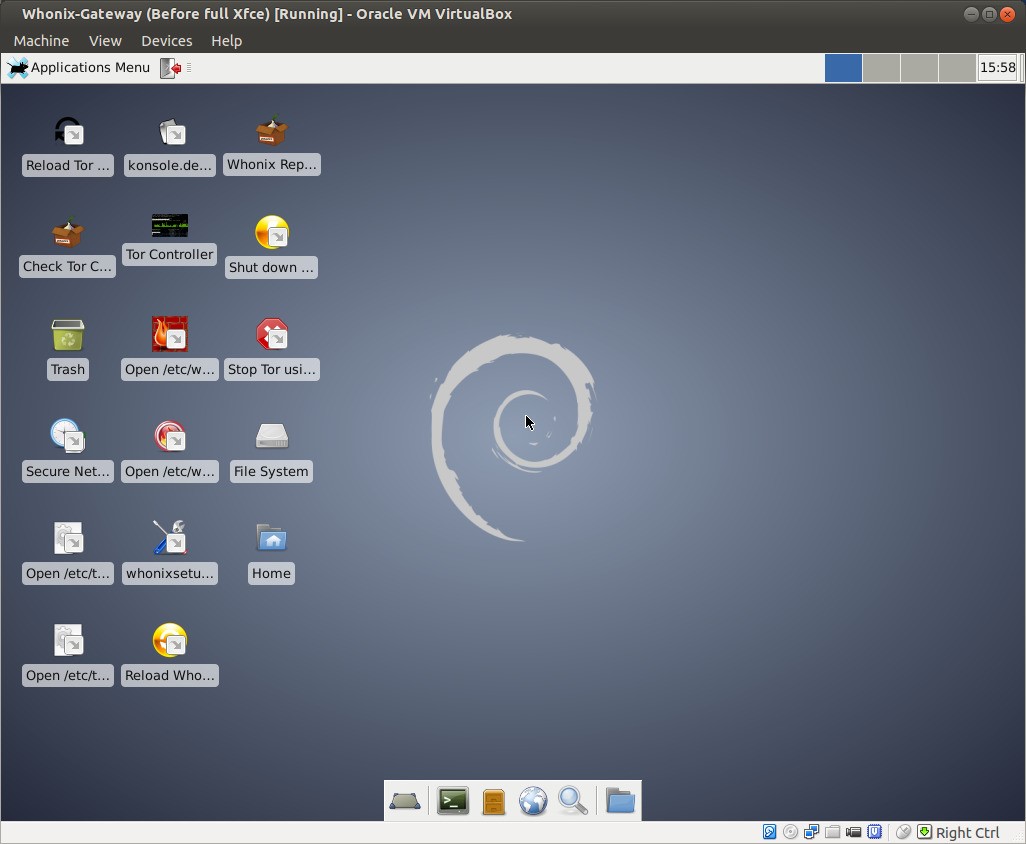Open the Whonix Repository desktop icon
Viewport: 1026px width, 844px height.
click(271, 133)
